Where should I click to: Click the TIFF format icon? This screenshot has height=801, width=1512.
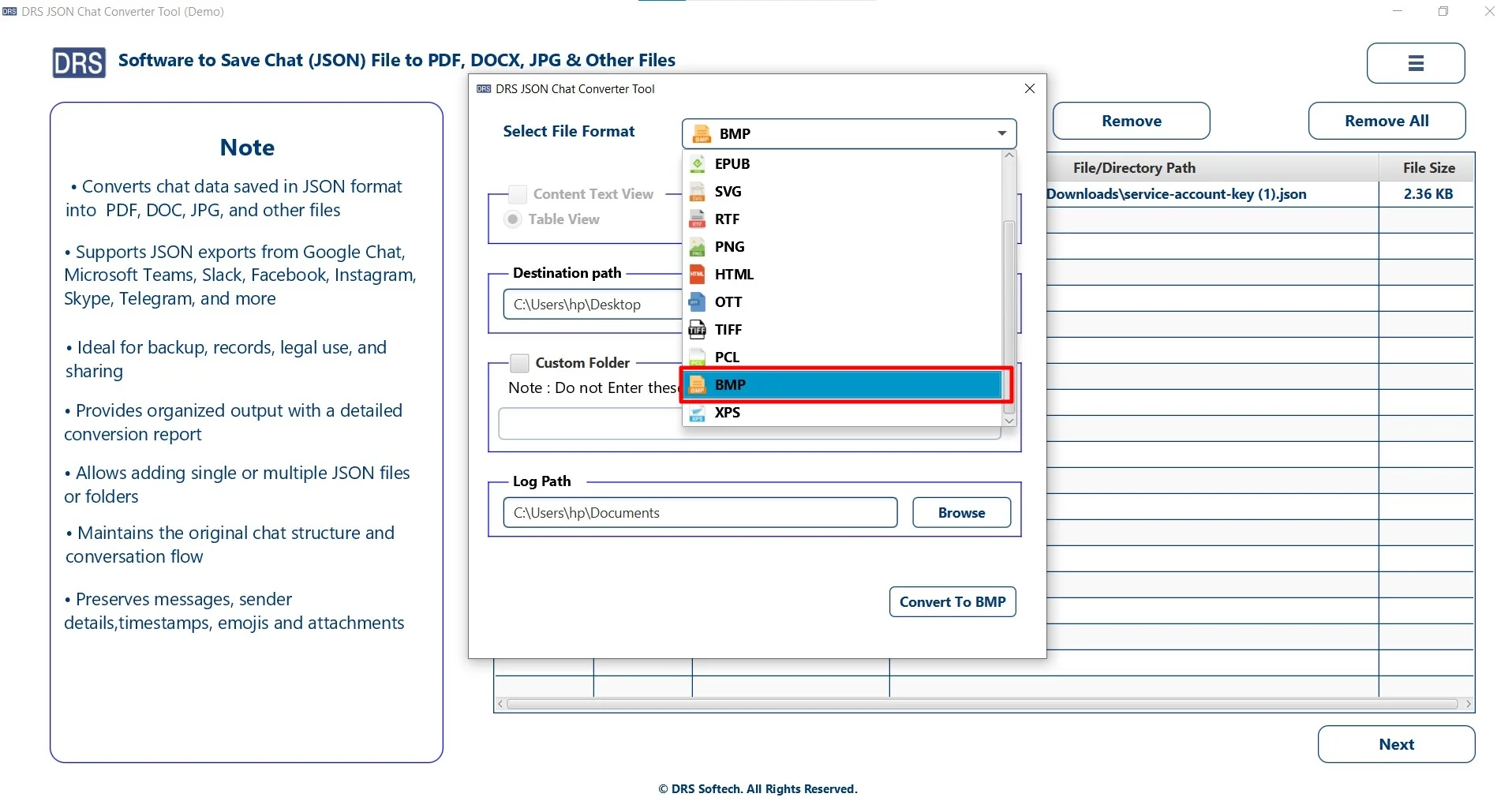[x=698, y=330]
